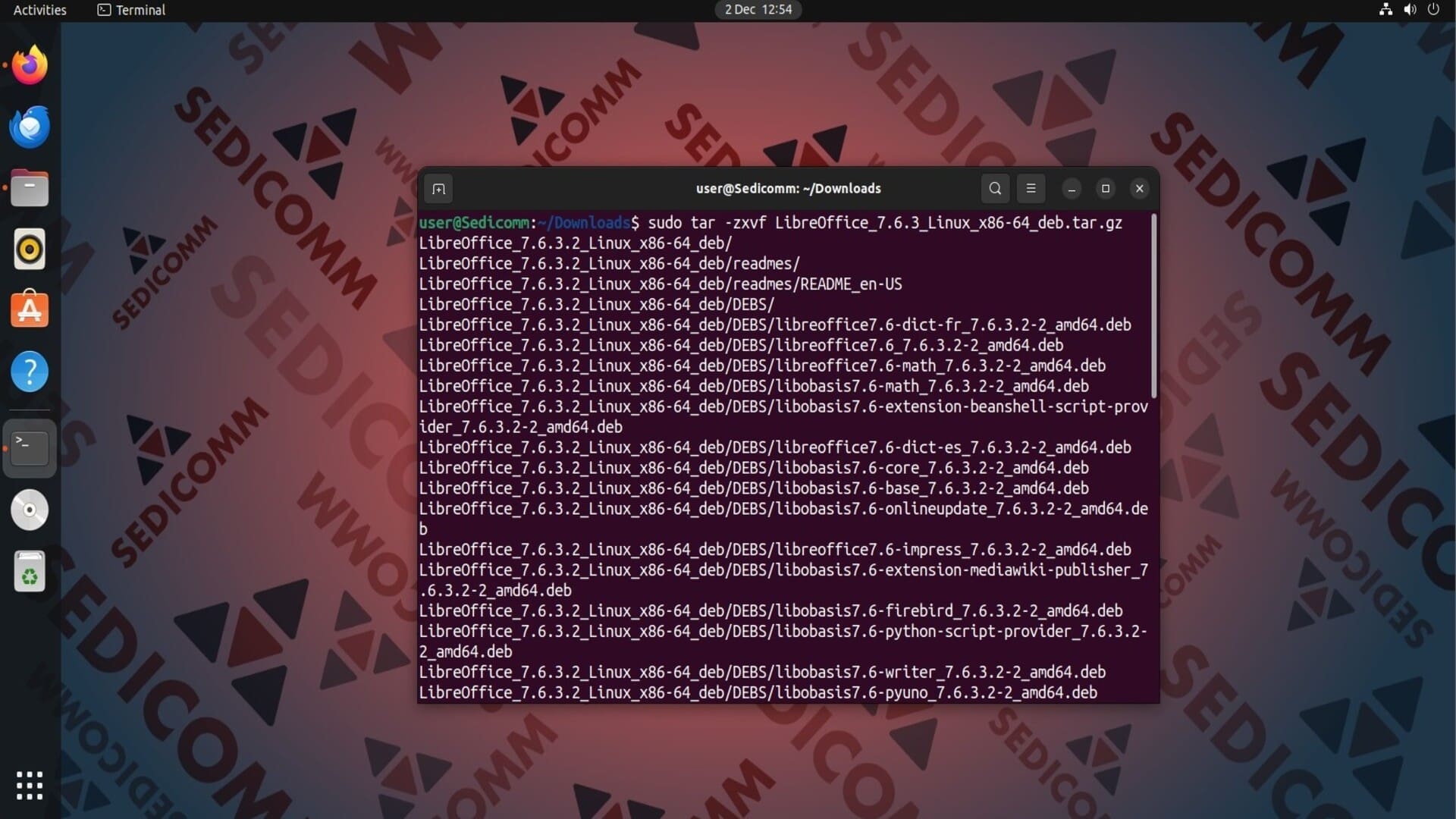Click the libreoffice7.6_7.6.3.2-2_amd64.deb line

coord(741,346)
